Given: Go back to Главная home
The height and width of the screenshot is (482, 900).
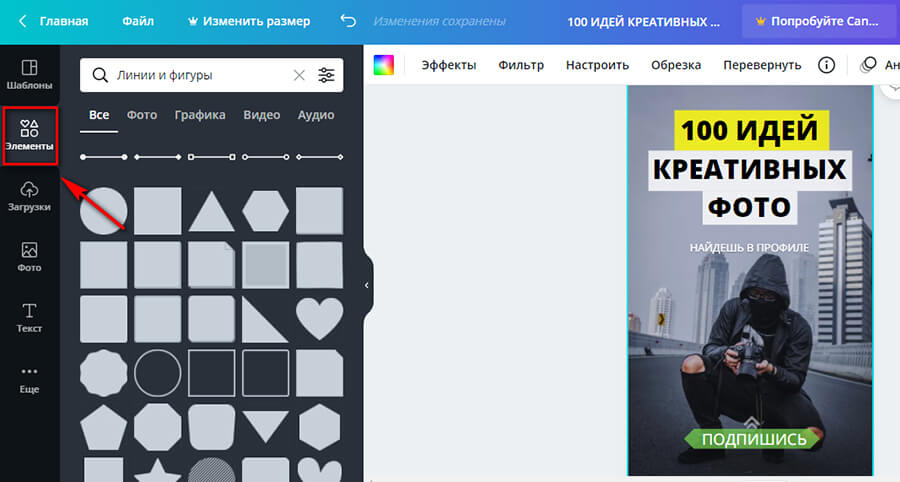Looking at the screenshot, I should [54, 21].
